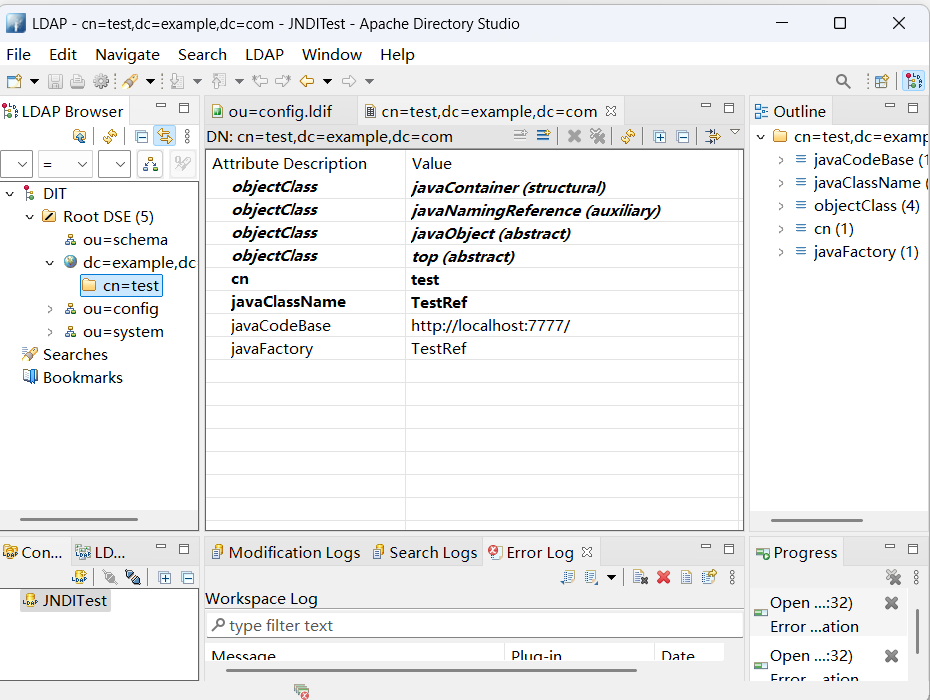Open entry editor View Menu triangle
This screenshot has width=930, height=700.
(735, 132)
